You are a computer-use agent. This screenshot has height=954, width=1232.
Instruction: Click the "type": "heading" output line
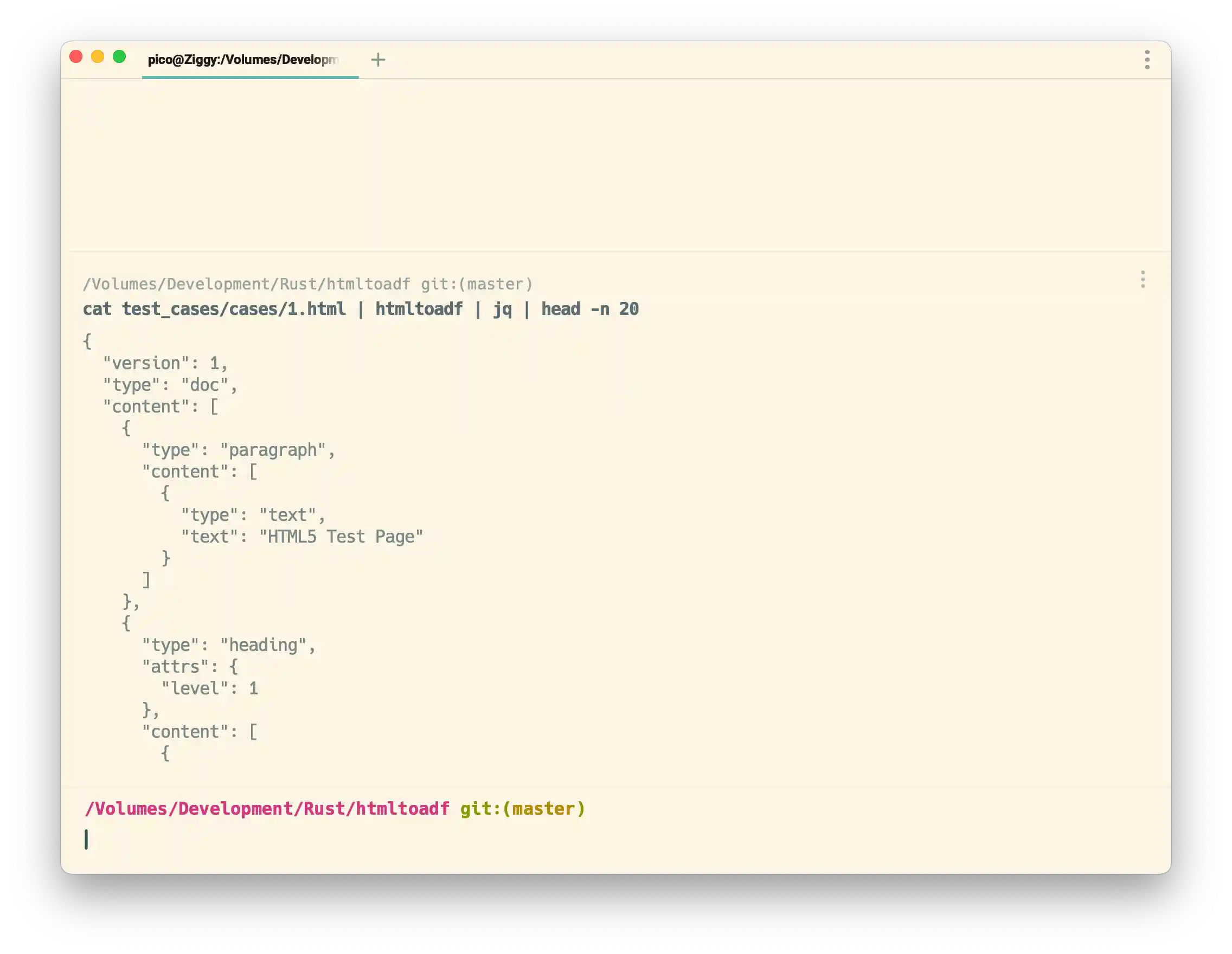tap(228, 645)
